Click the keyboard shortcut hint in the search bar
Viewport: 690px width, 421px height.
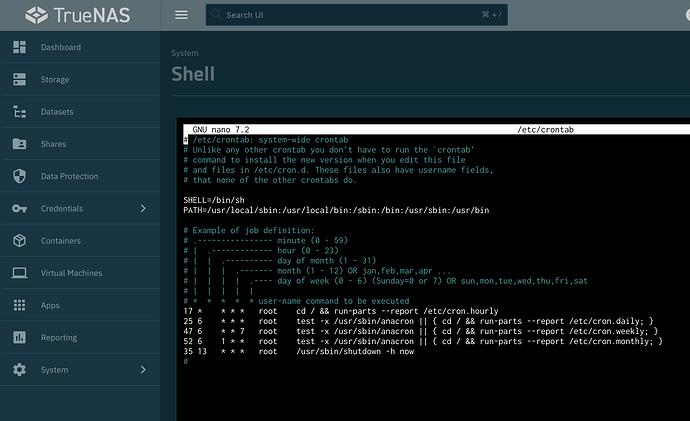[492, 15]
